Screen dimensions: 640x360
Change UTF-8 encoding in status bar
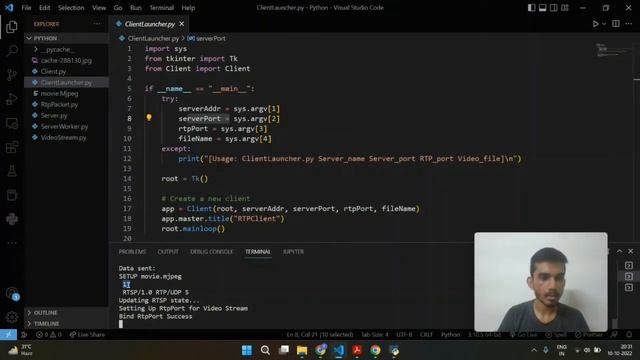tap(404, 335)
